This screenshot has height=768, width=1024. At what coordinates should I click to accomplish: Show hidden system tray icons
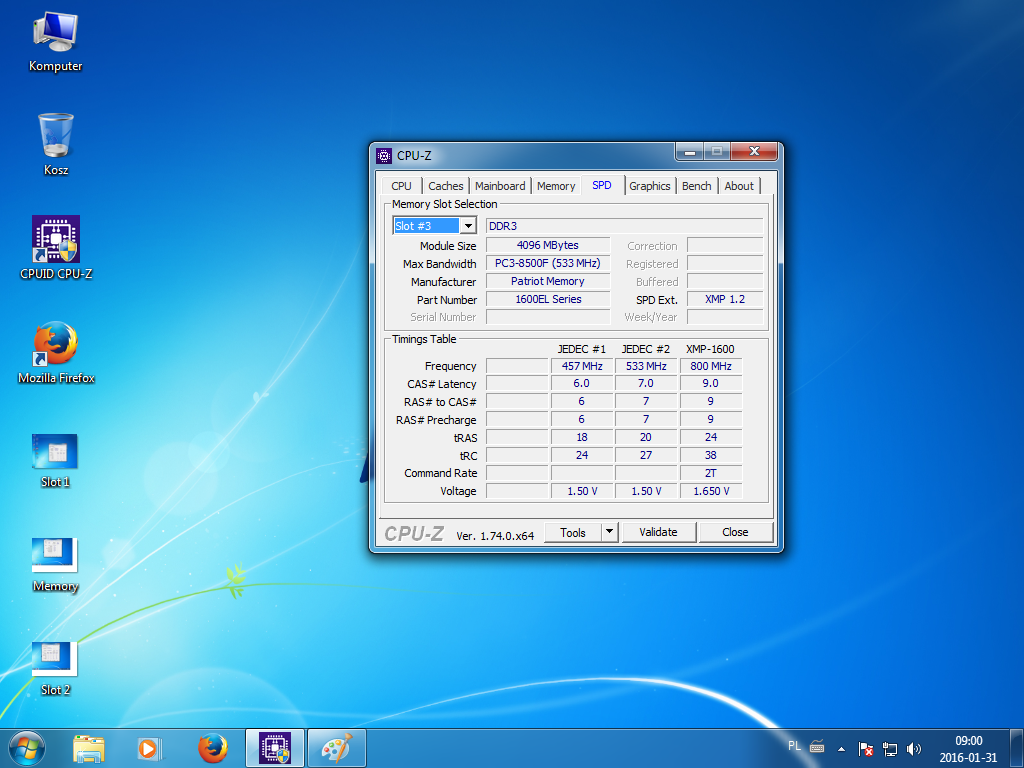coord(841,748)
